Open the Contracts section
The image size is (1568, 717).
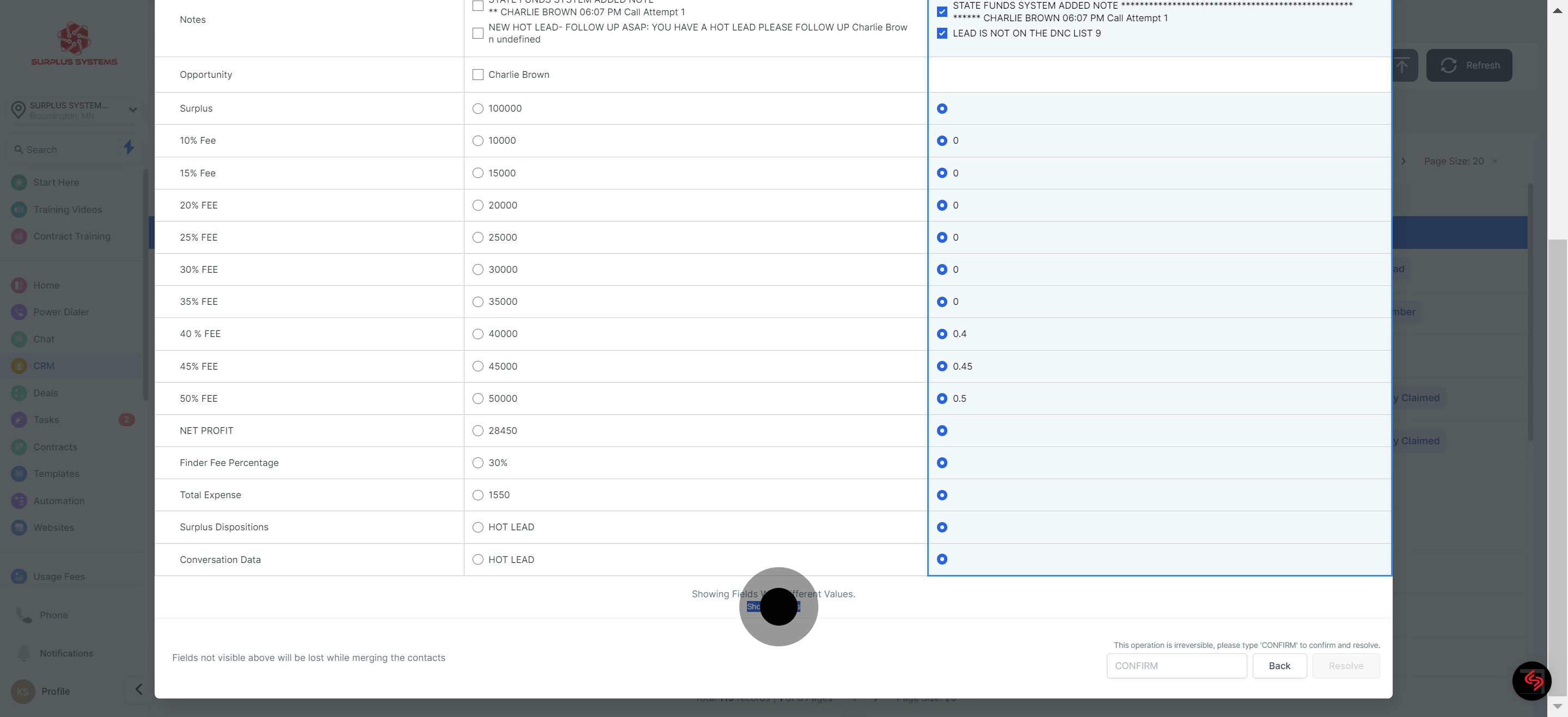pos(56,447)
